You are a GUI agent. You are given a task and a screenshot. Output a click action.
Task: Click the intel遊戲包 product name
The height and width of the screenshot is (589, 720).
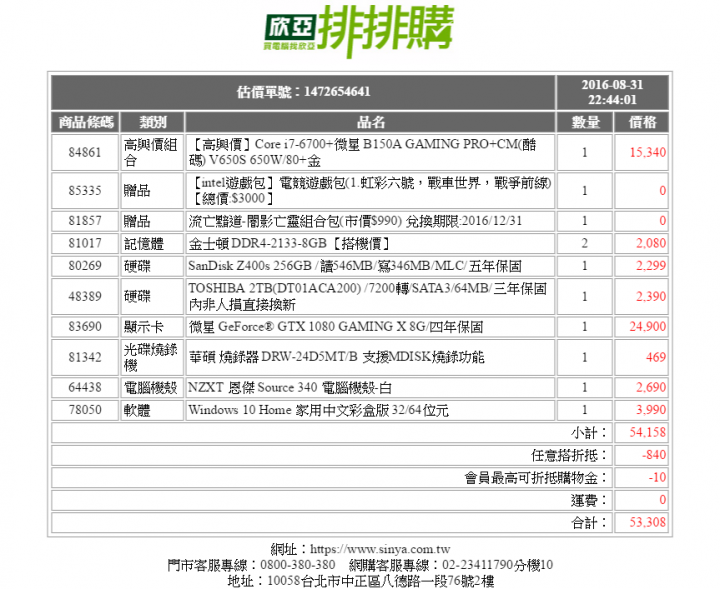coord(370,191)
